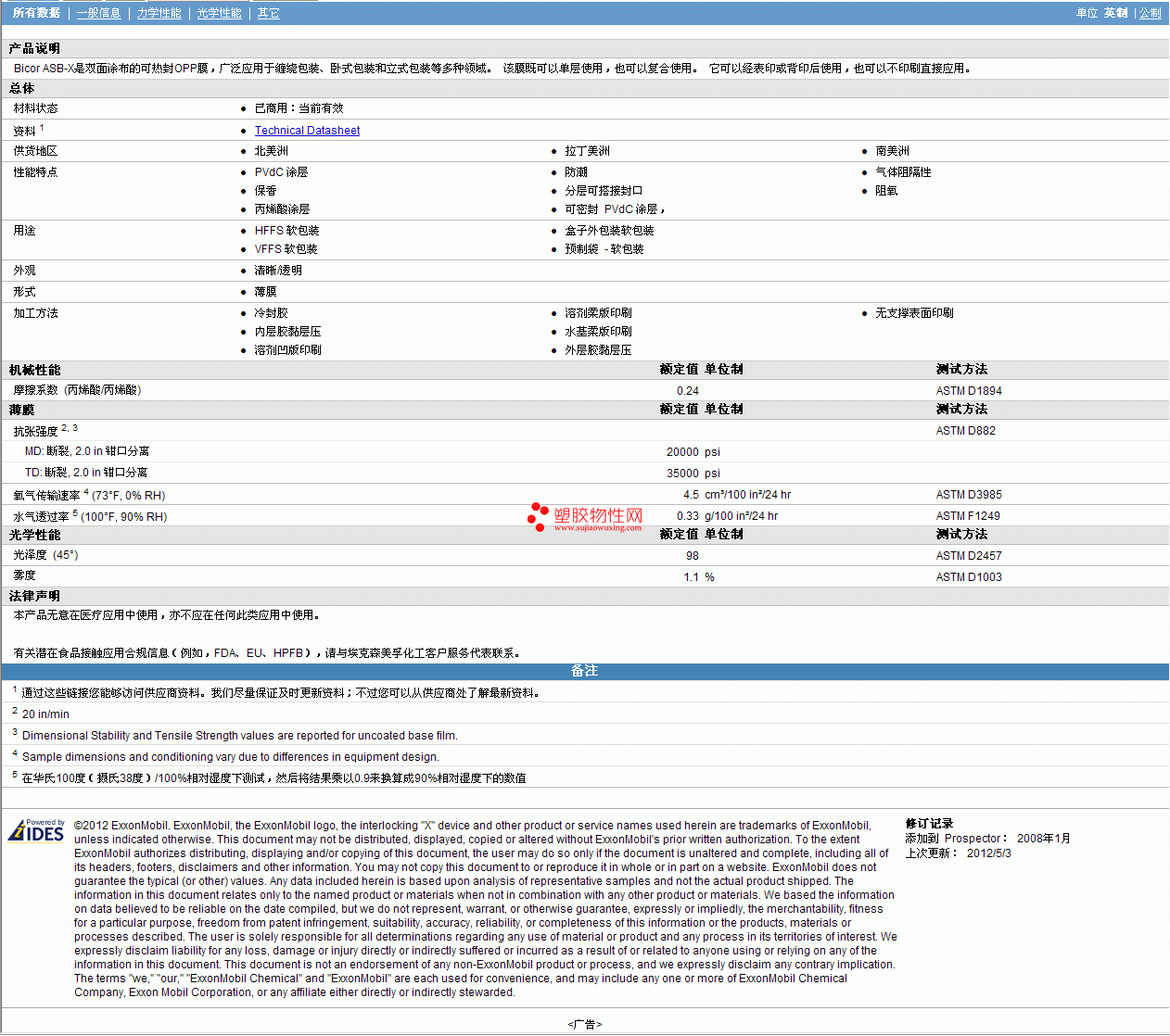Image resolution: width=1170 pixels, height=1036 pixels.
Task: Click the 气体阻隔性 feature item
Action: (x=904, y=172)
